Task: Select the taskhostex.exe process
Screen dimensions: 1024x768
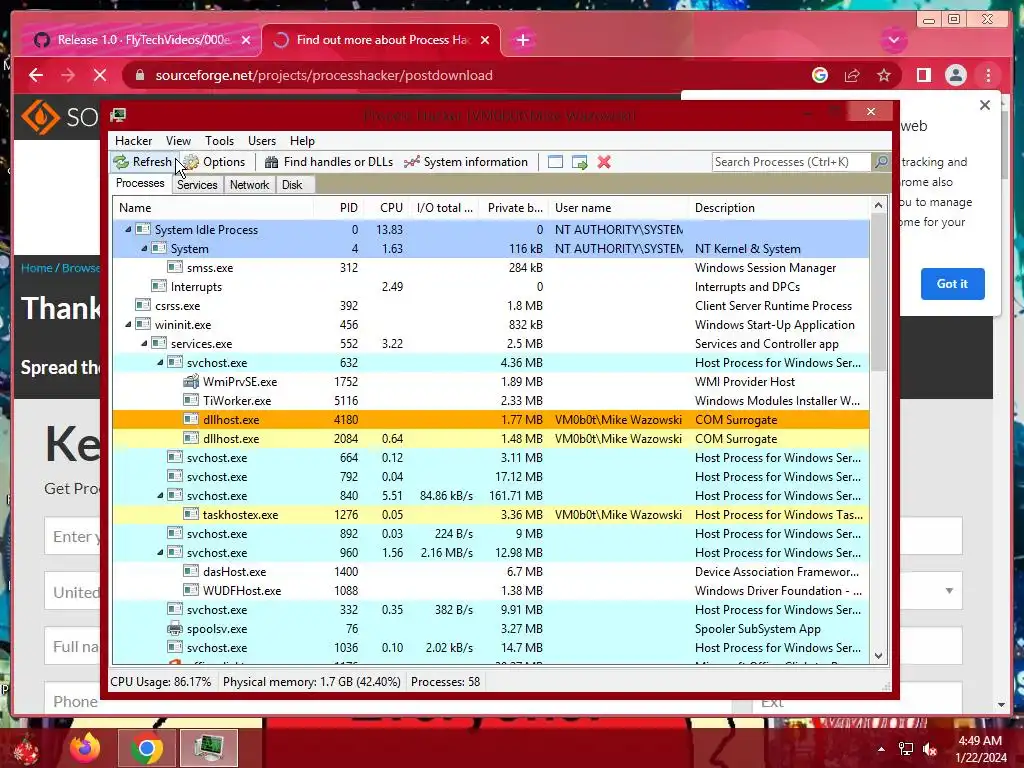Action: coord(490,515)
